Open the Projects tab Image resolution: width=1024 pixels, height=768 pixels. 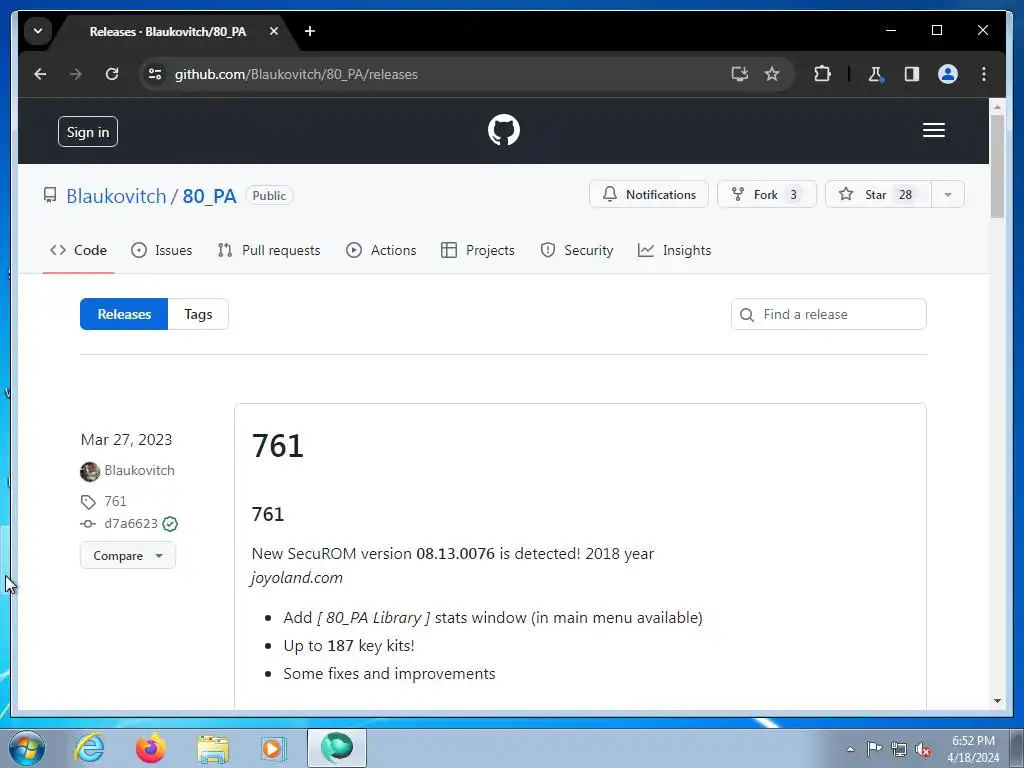(x=477, y=250)
